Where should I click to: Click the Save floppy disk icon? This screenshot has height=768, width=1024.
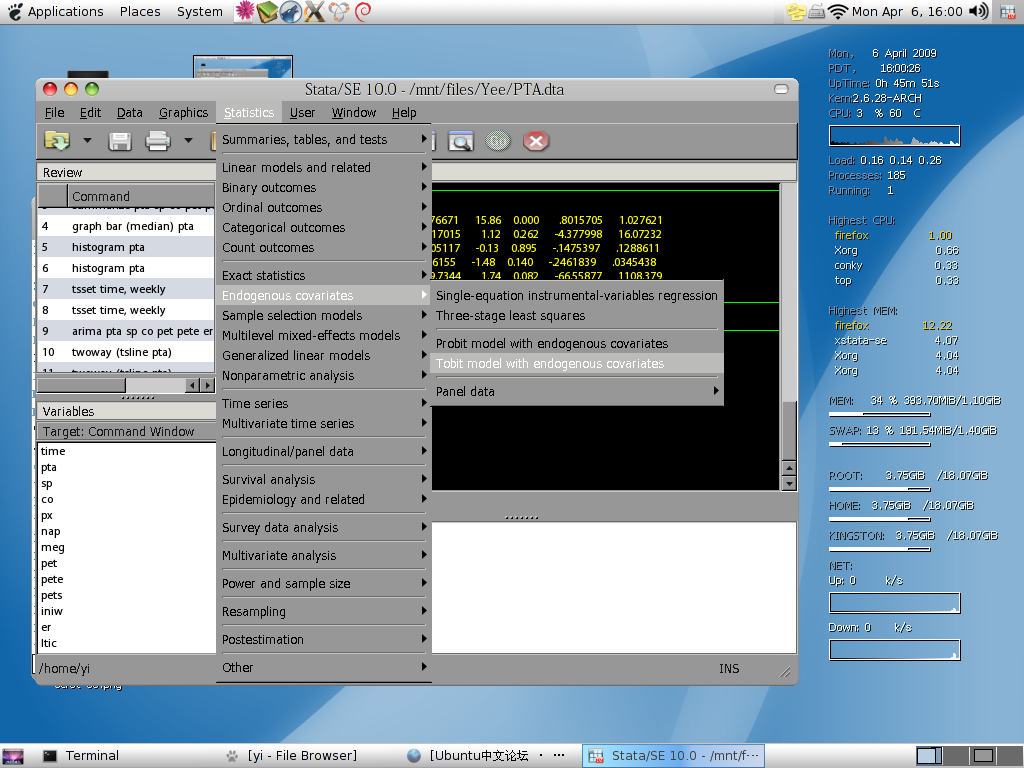click(120, 141)
